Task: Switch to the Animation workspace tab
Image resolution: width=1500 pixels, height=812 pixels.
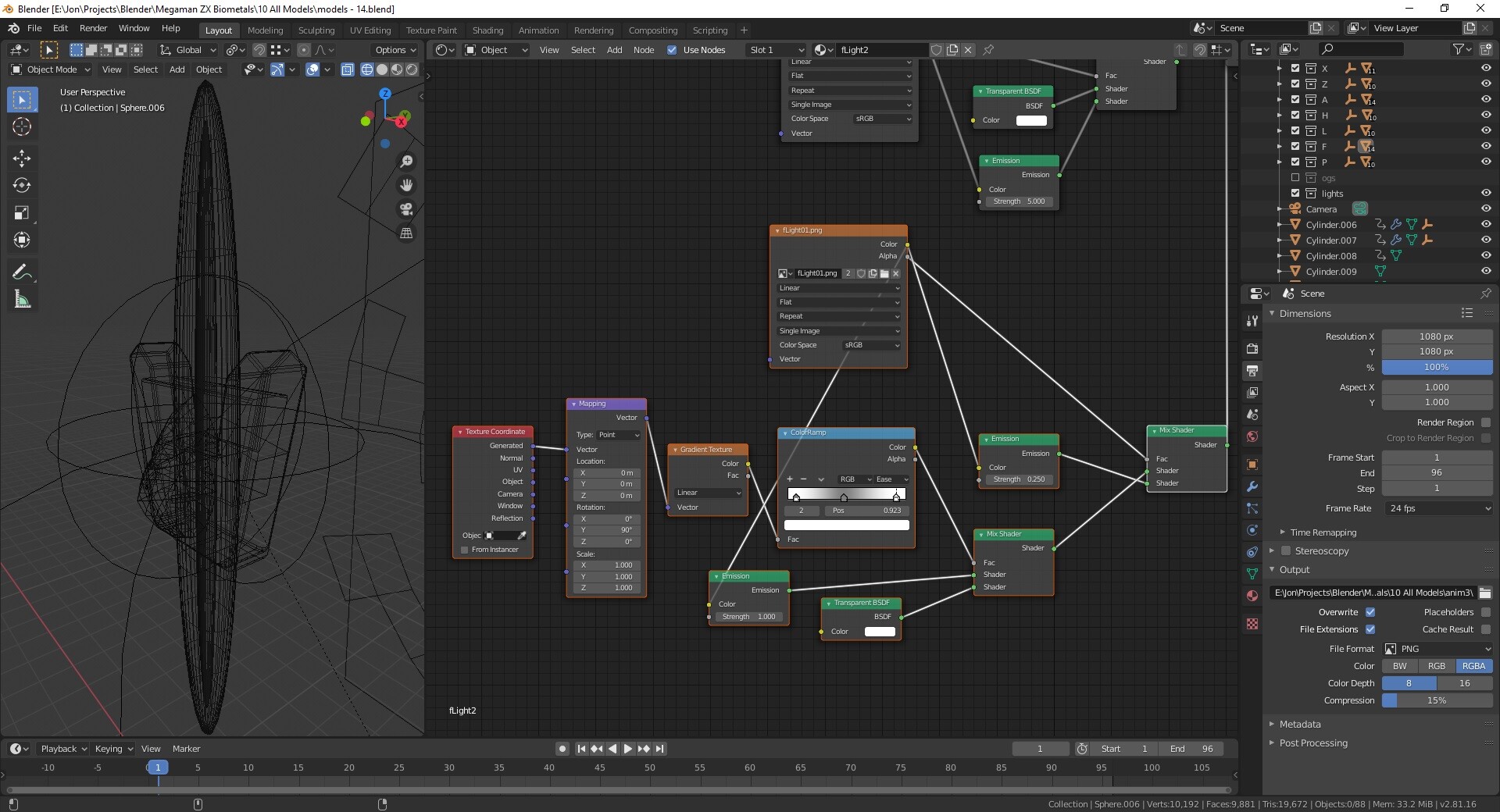Action: [x=538, y=30]
